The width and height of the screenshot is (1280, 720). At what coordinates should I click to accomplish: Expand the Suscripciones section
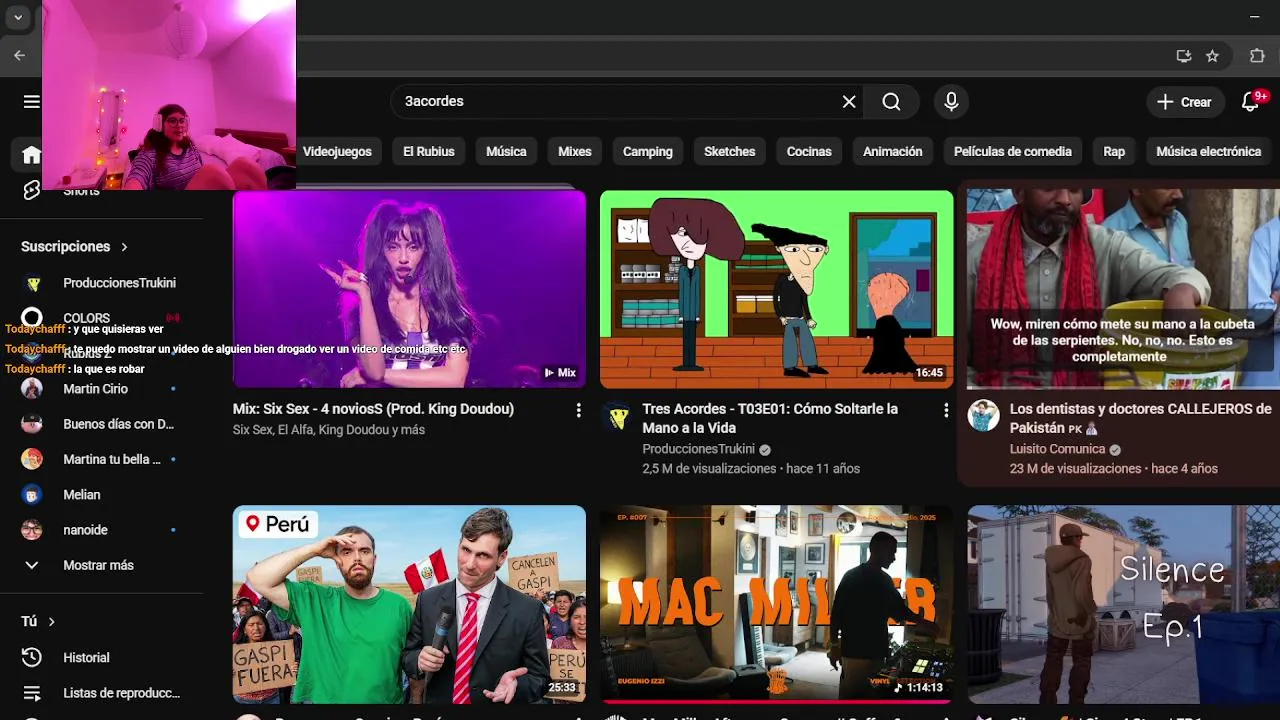[75, 246]
